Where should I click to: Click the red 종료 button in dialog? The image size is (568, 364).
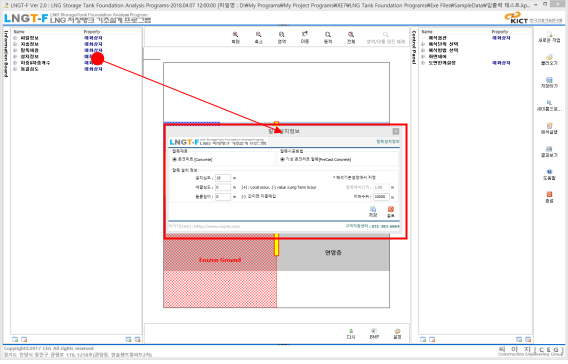[x=390, y=212]
